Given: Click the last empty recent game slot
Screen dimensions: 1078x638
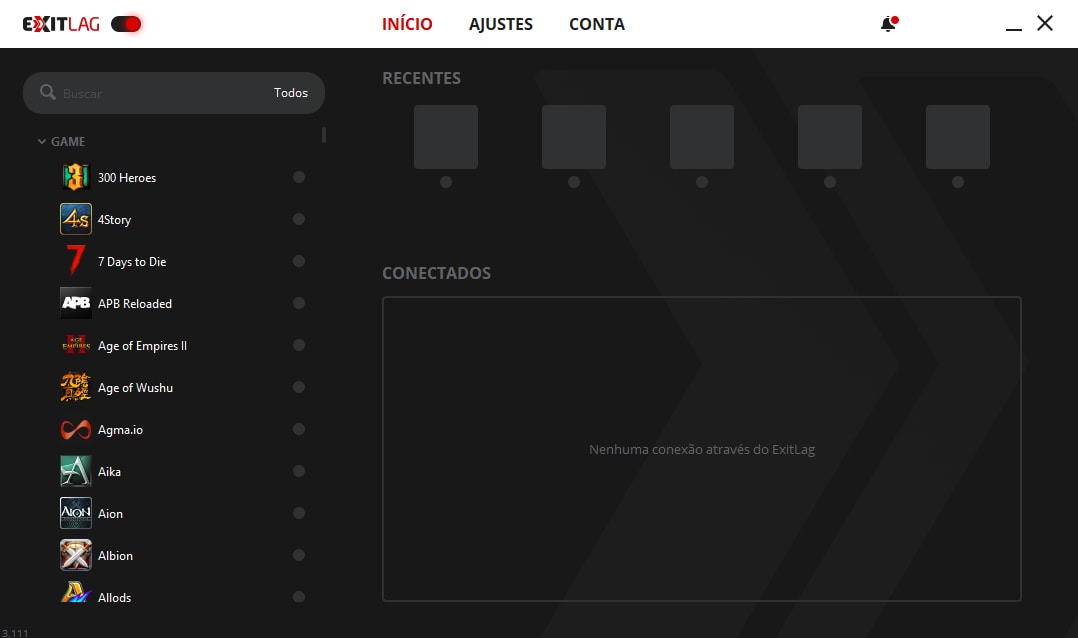Looking at the screenshot, I should point(958,137).
